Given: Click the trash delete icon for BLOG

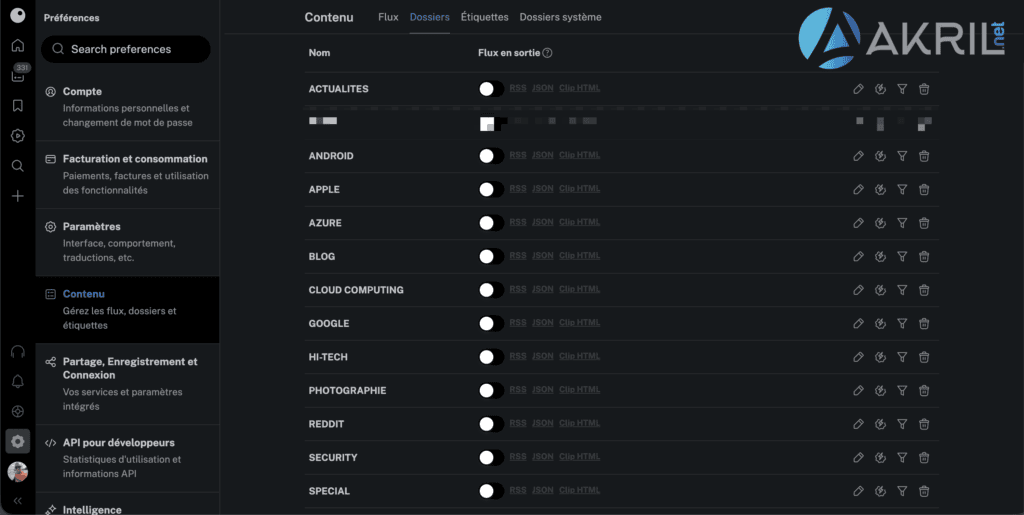Looking at the screenshot, I should pyautogui.click(x=924, y=257).
